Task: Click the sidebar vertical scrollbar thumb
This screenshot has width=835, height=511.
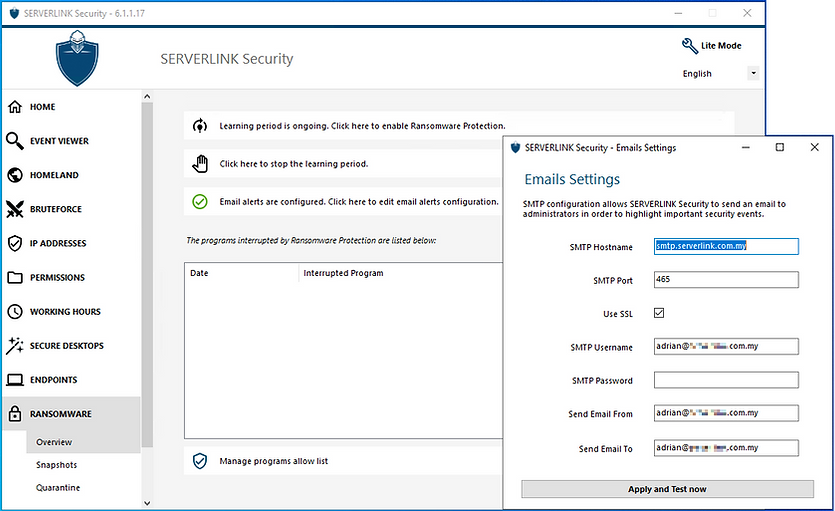Action: 147,274
